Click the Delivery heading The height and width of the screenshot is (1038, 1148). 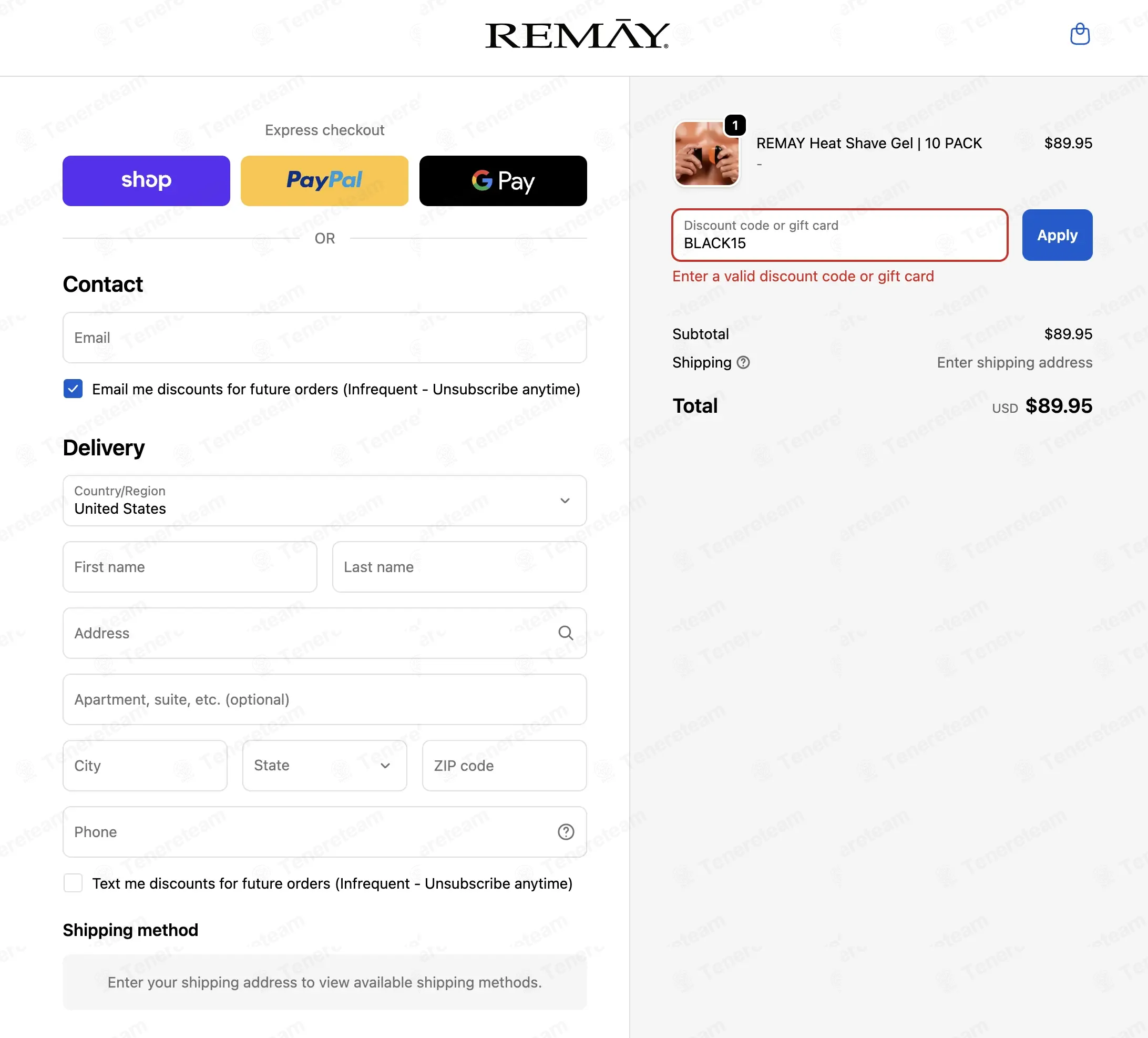[104, 448]
